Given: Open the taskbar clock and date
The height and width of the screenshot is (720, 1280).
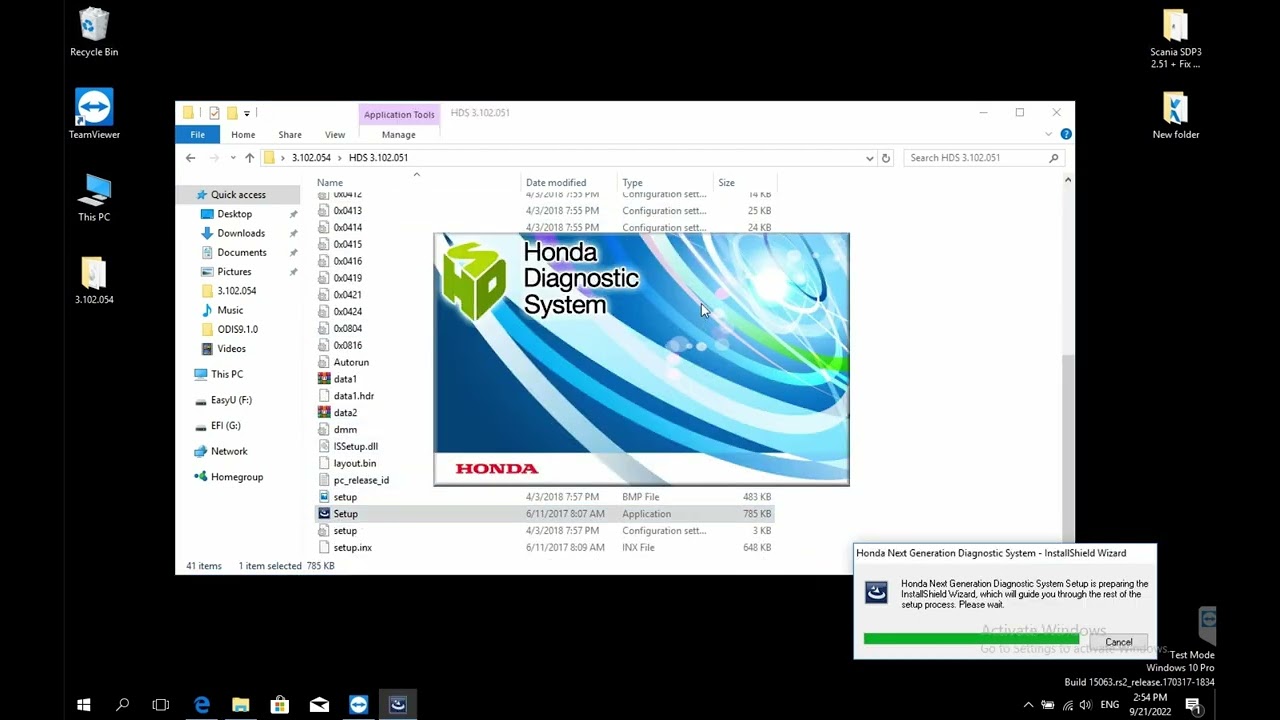Looking at the screenshot, I should click(1150, 705).
